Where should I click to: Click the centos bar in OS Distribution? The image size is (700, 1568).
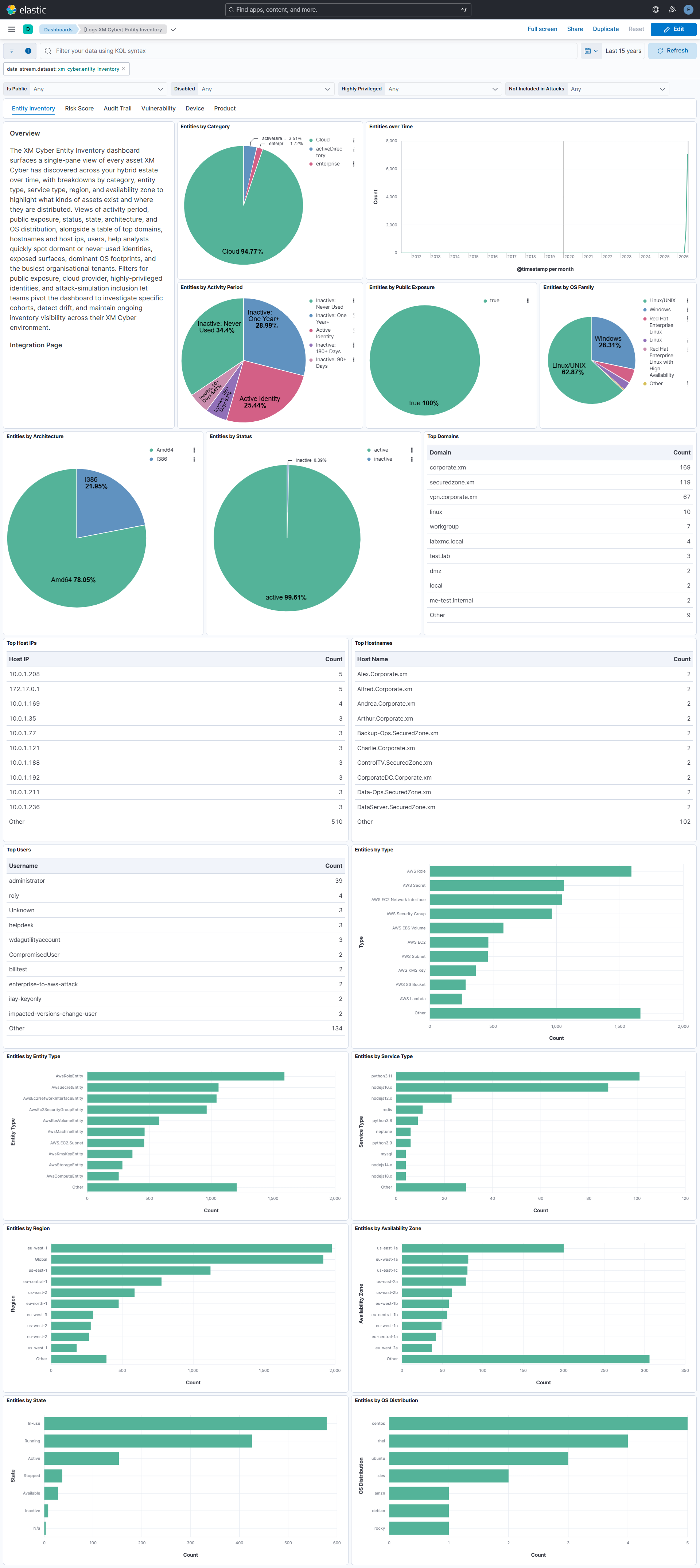click(538, 1424)
